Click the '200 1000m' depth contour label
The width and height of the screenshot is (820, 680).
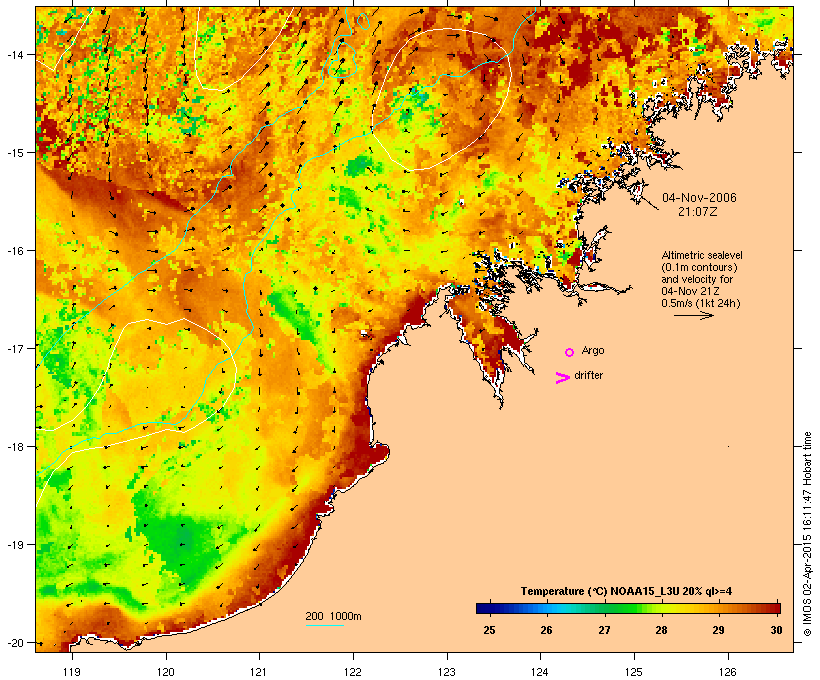tap(333, 616)
